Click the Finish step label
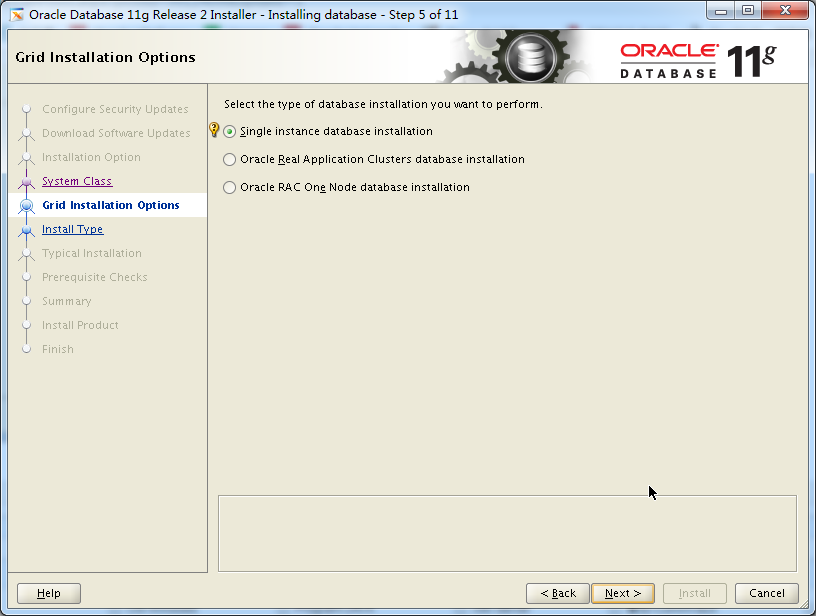This screenshot has width=816, height=616. (x=58, y=349)
